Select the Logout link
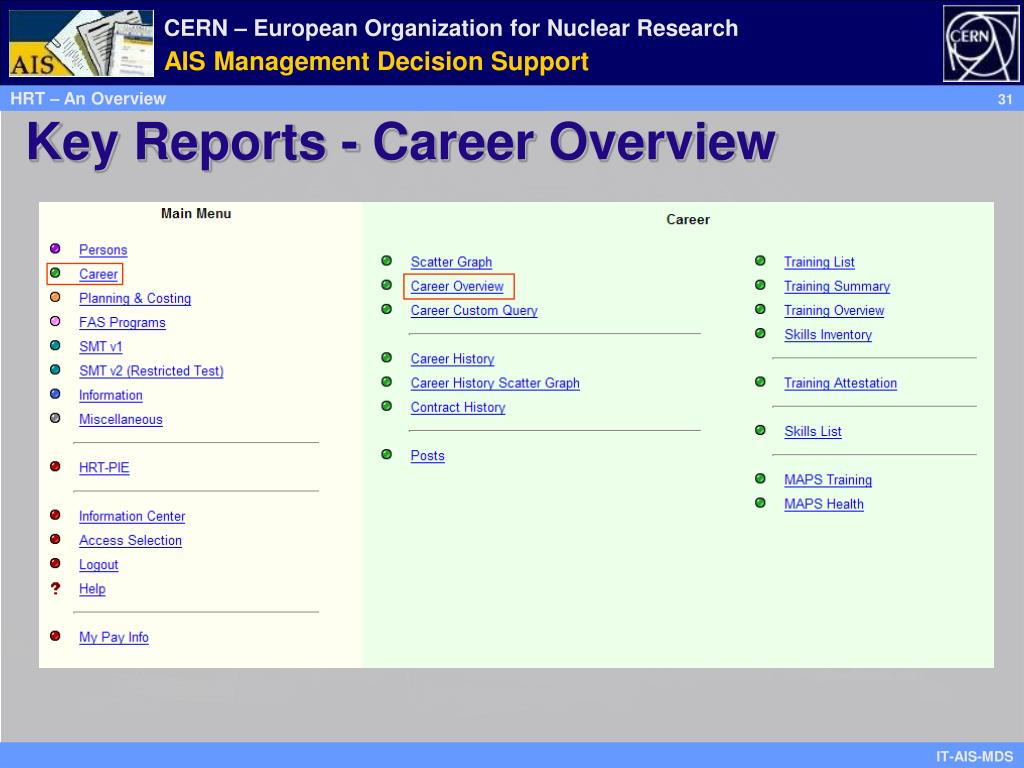The image size is (1024, 768). click(99, 564)
